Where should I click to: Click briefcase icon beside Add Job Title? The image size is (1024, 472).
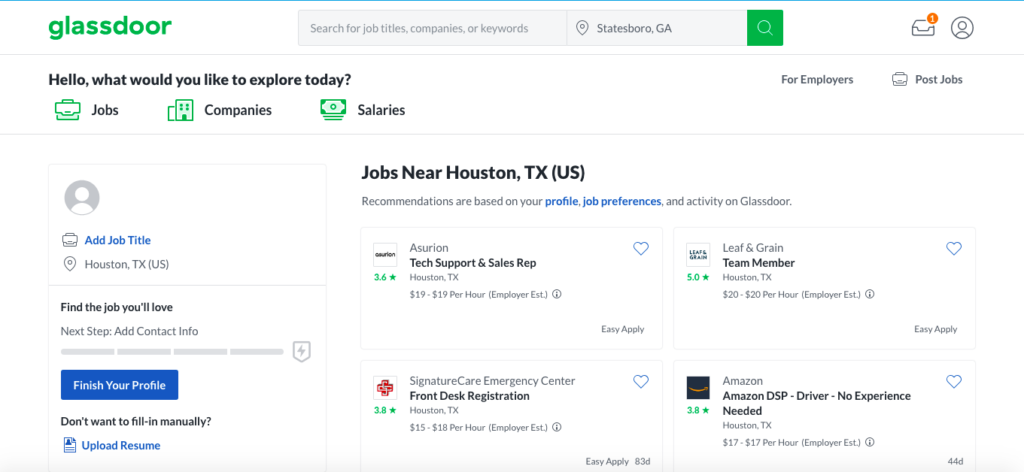pos(69,240)
